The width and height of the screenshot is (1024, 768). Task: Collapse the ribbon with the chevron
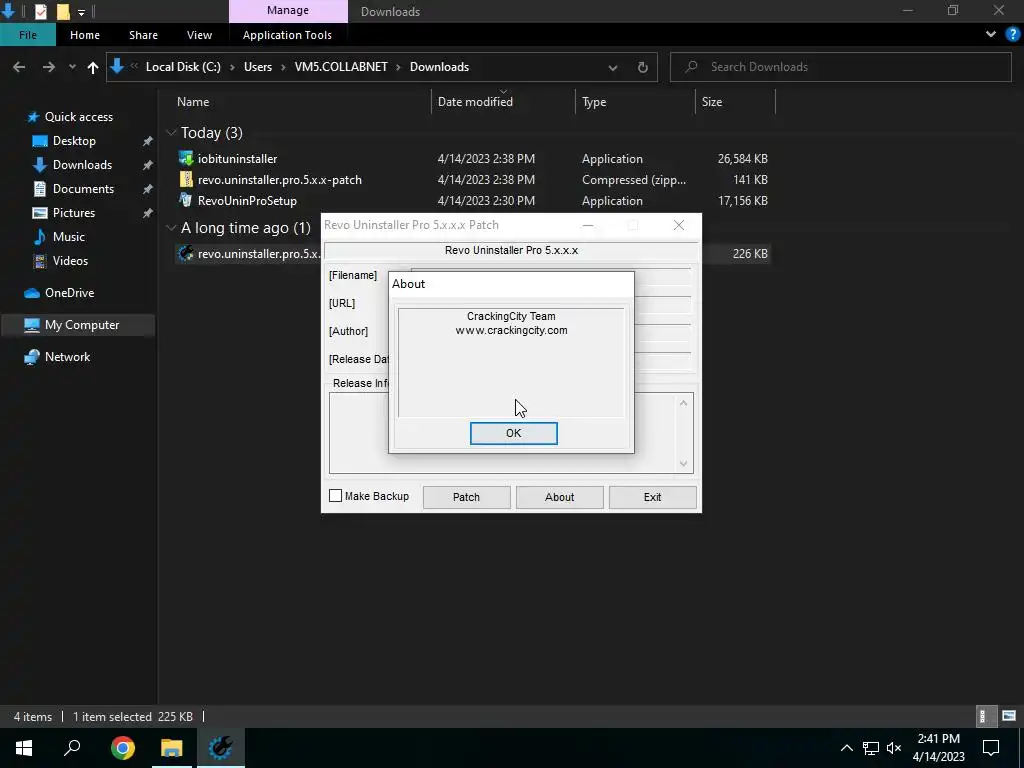point(991,35)
